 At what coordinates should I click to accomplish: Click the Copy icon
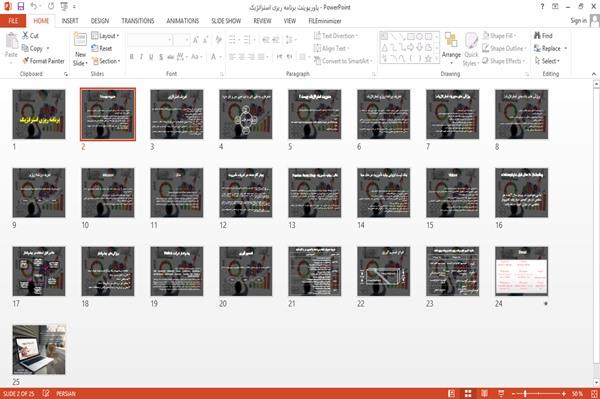[x=25, y=48]
